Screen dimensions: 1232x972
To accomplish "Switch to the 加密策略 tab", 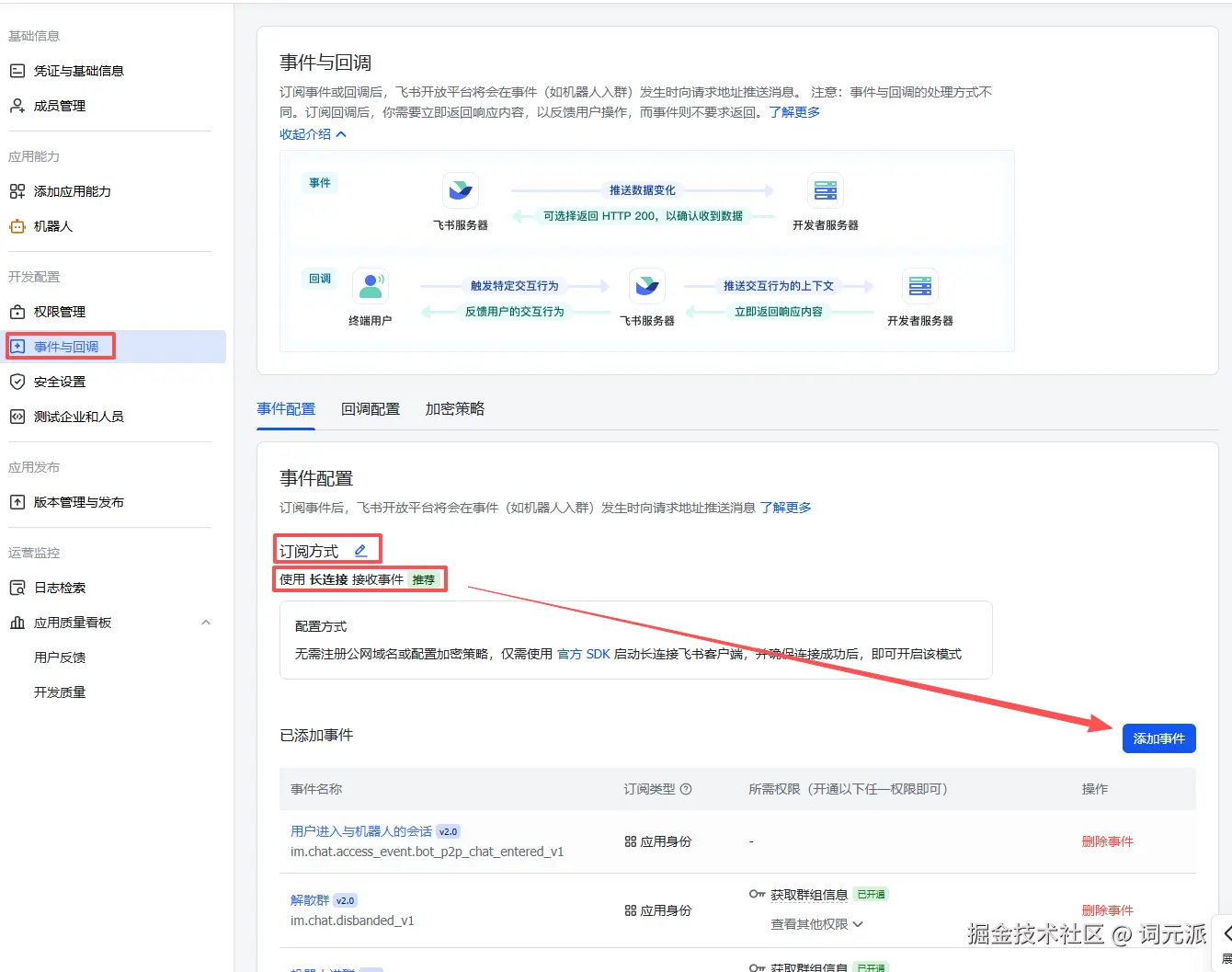I will pyautogui.click(x=455, y=409).
